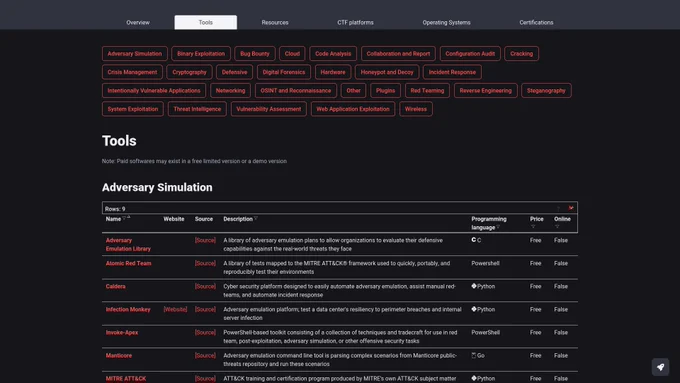
Task: Open [Source] for Atomic Red Team
Action: coord(205,263)
